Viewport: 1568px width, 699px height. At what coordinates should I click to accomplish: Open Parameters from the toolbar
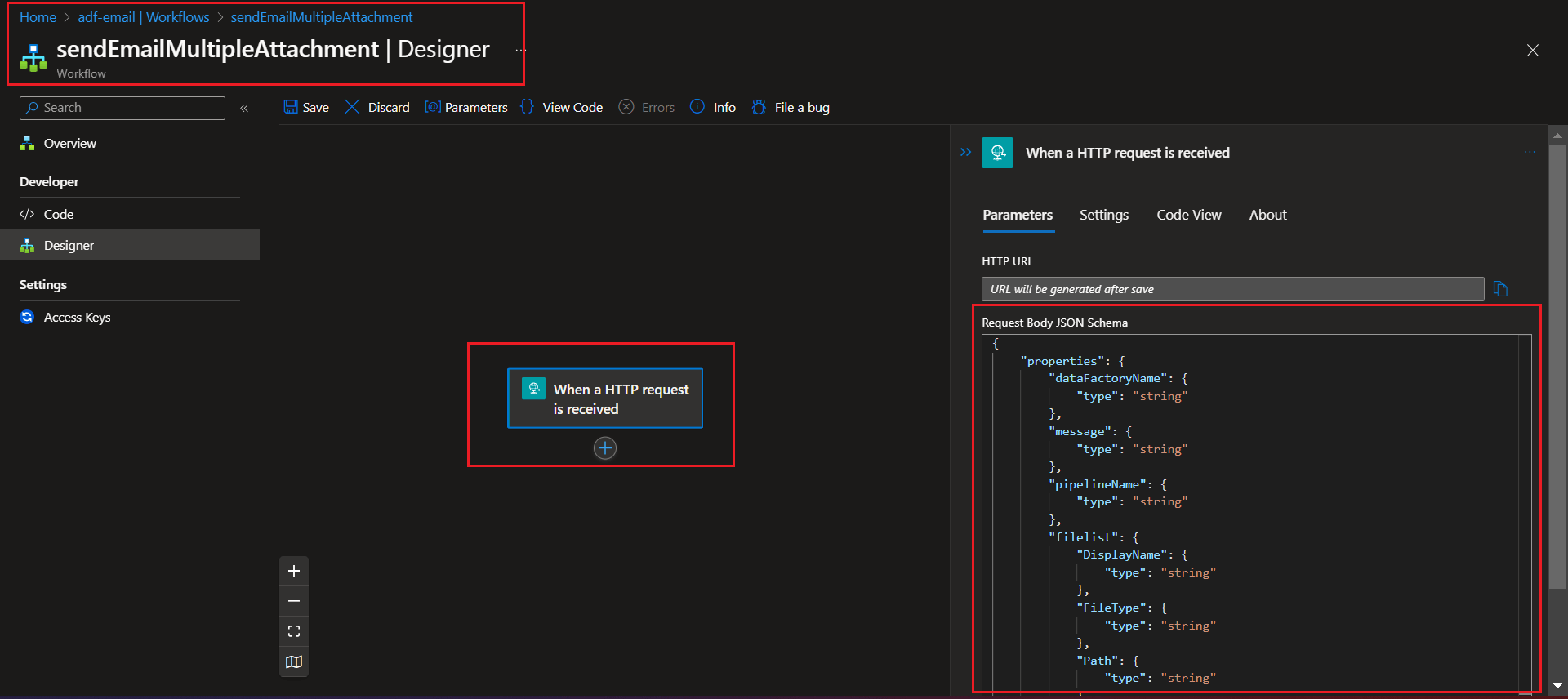[x=466, y=107]
